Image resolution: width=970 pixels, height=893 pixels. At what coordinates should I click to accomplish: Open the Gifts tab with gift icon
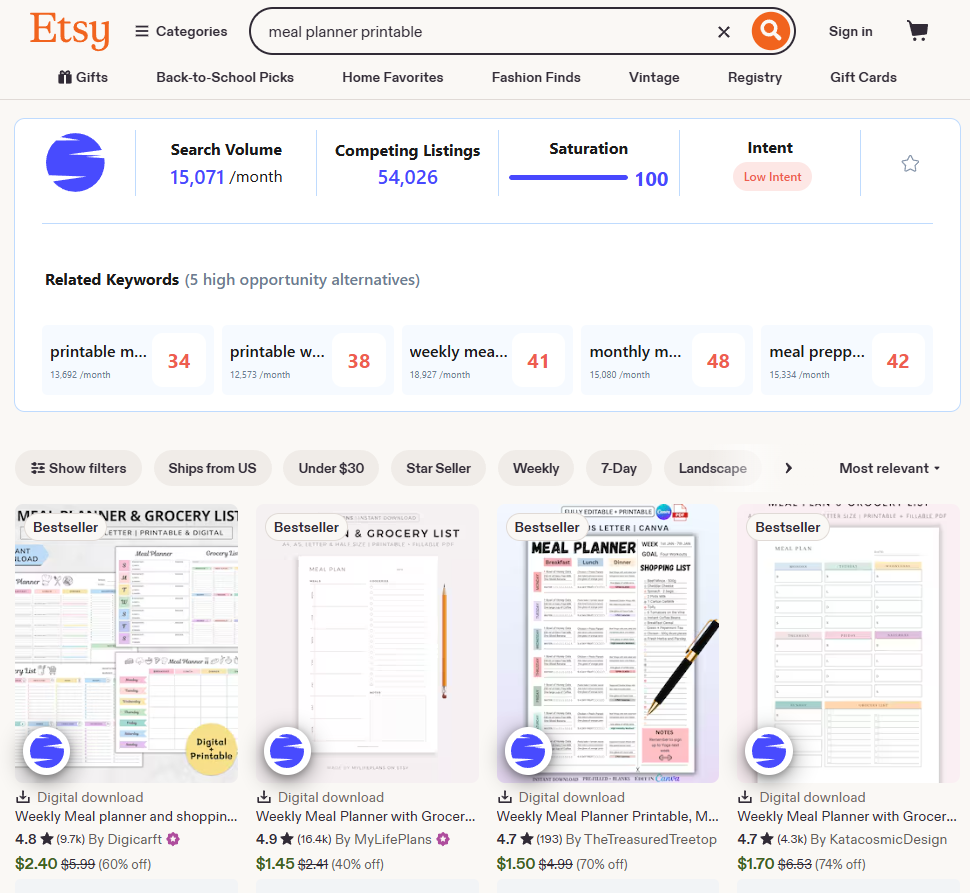[82, 77]
